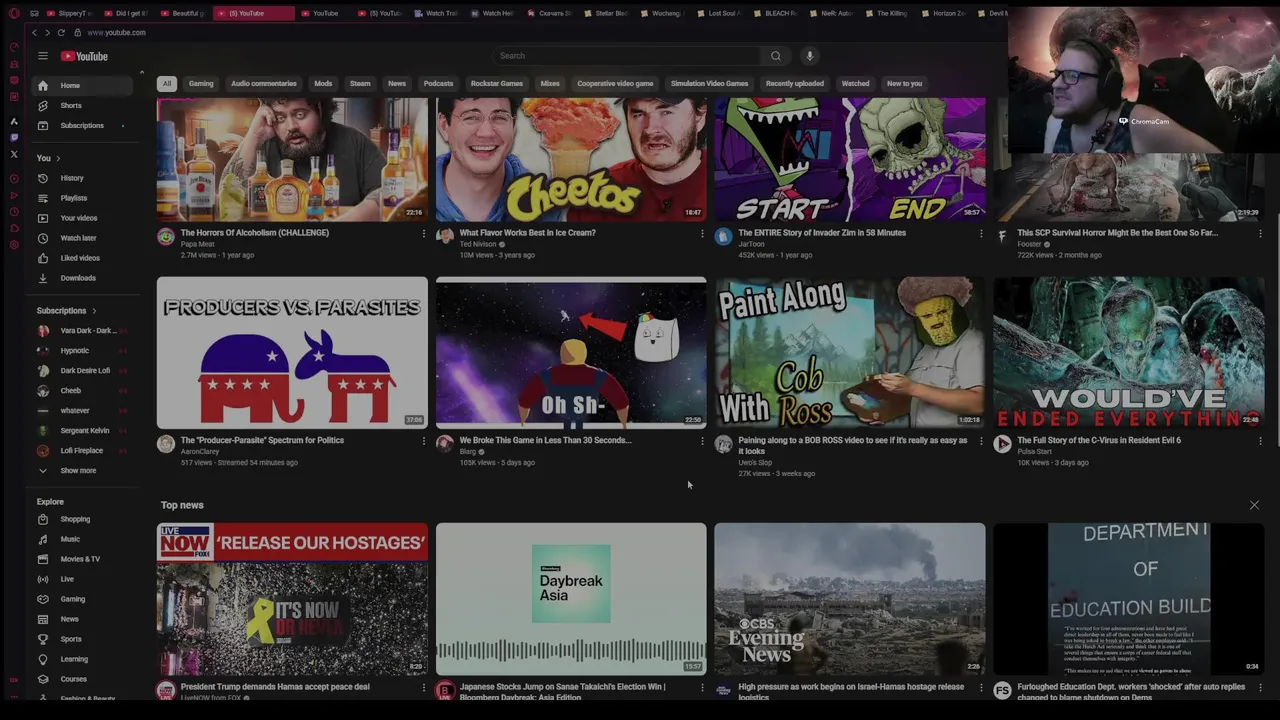Filter by the Podcasts chip
The image size is (1280, 720).
[438, 84]
